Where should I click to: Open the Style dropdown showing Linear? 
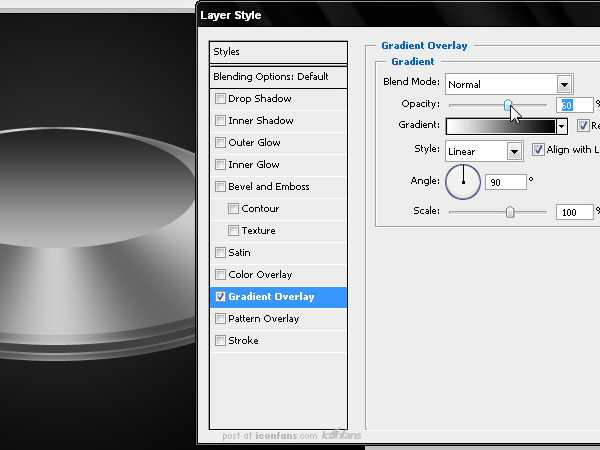(484, 151)
